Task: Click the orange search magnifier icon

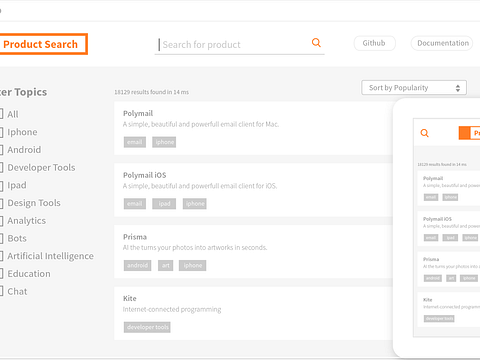Action: pos(316,43)
